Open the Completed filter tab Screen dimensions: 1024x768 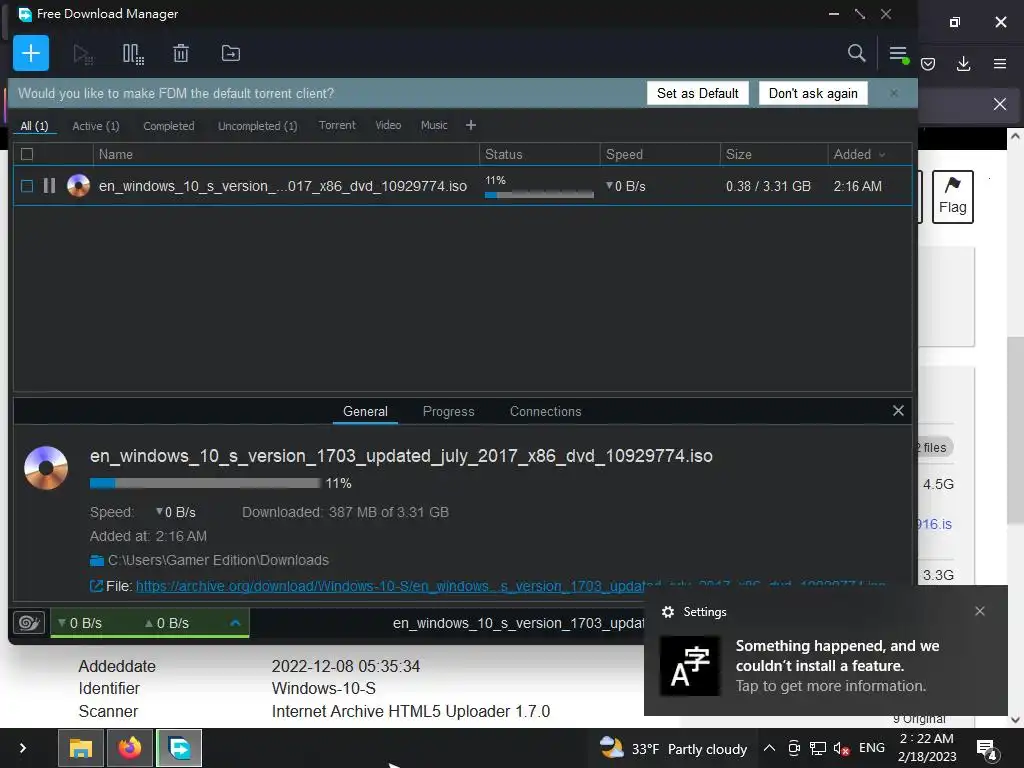click(169, 126)
